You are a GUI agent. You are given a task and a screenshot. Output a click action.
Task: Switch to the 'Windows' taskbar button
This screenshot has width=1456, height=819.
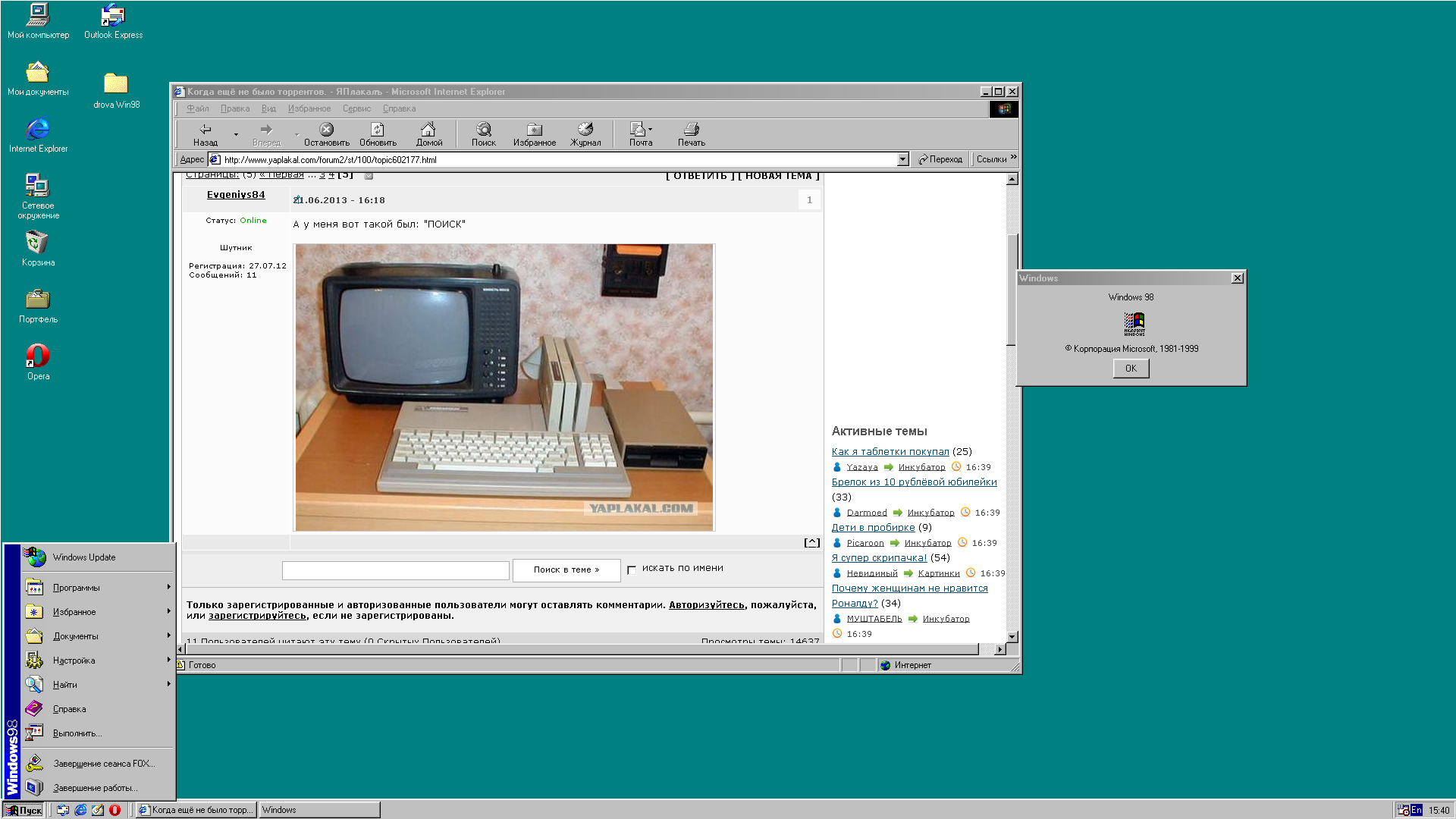point(319,810)
